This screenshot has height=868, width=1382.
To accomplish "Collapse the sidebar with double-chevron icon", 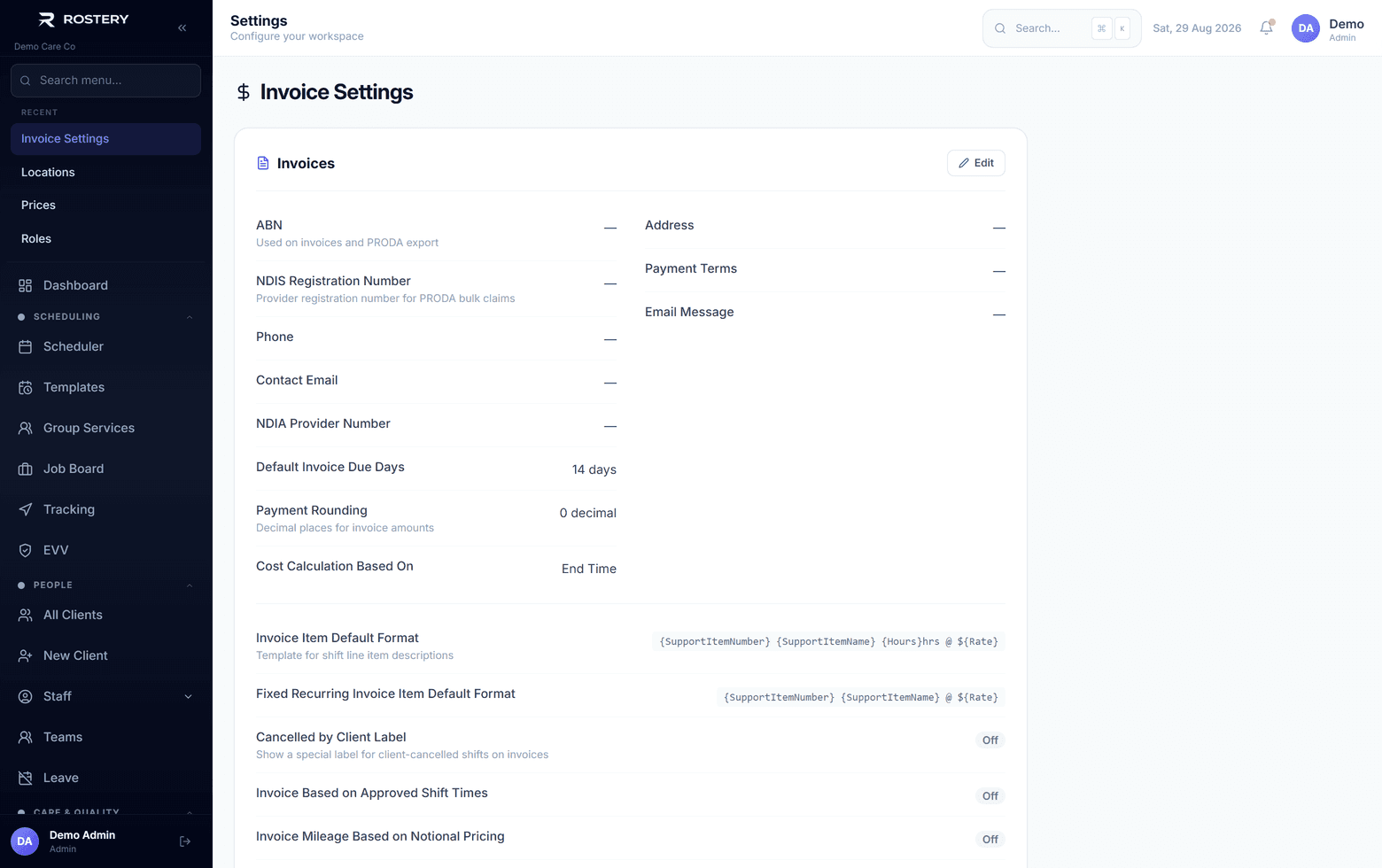I will click(x=182, y=27).
